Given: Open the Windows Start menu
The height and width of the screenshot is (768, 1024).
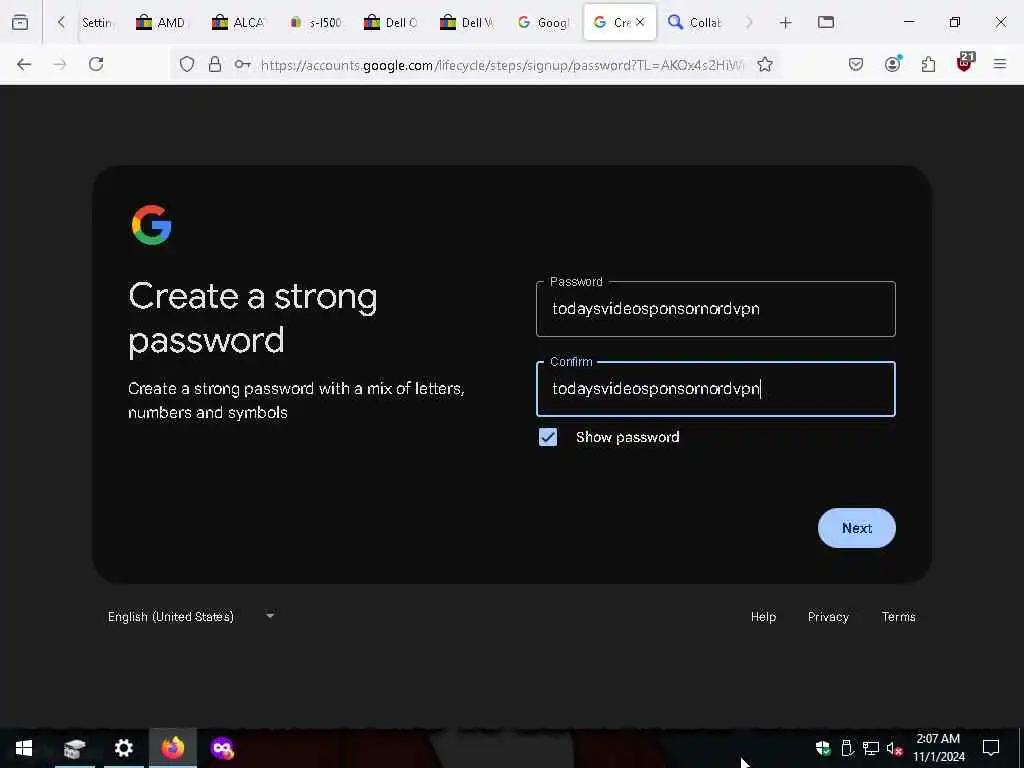Looking at the screenshot, I should click(x=24, y=748).
